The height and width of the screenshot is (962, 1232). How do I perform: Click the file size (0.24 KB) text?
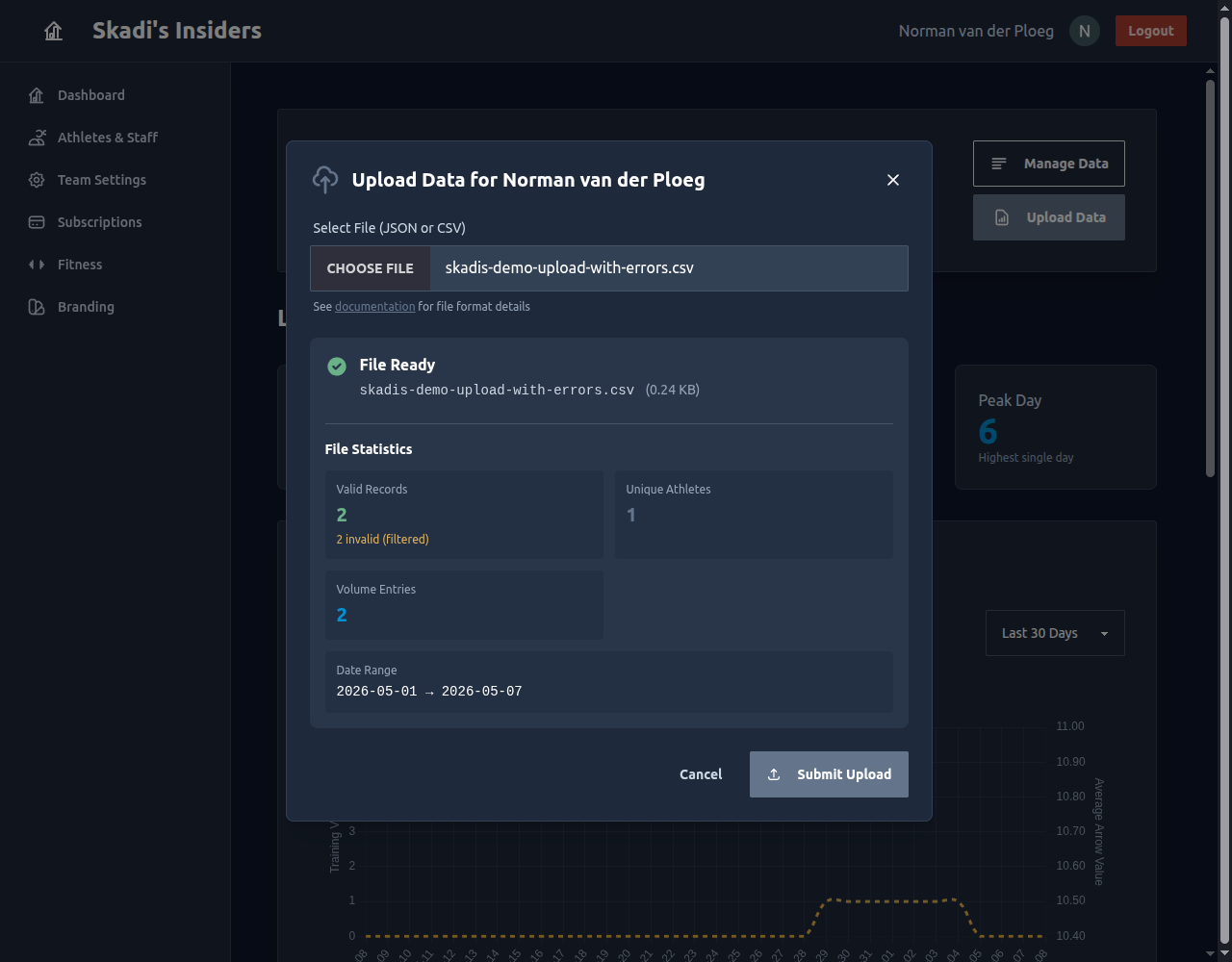click(x=672, y=391)
